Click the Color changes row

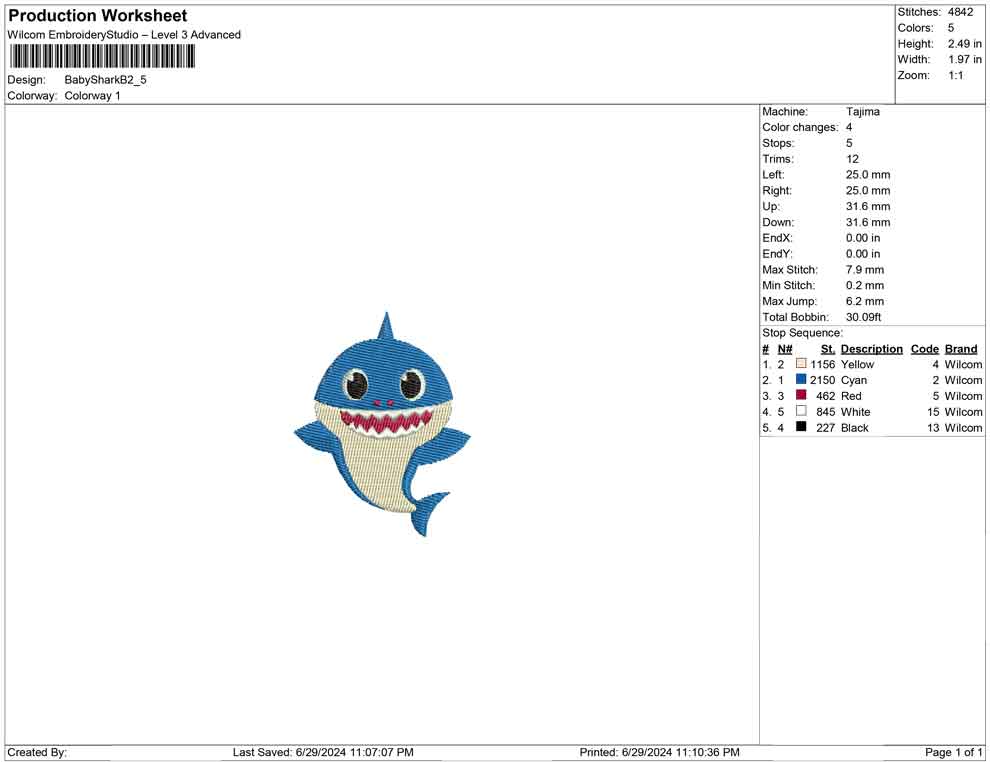click(808, 128)
